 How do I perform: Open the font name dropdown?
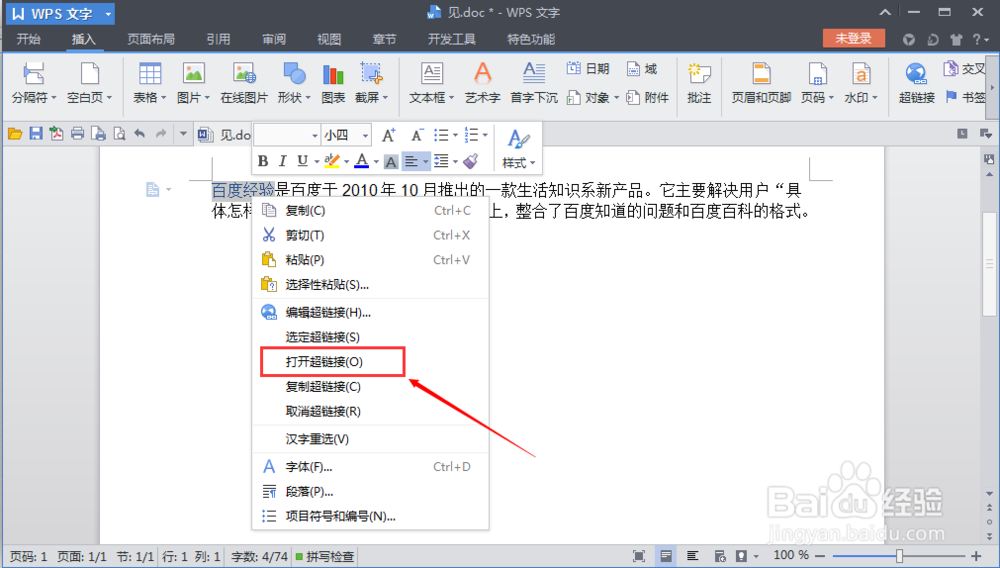click(x=314, y=135)
